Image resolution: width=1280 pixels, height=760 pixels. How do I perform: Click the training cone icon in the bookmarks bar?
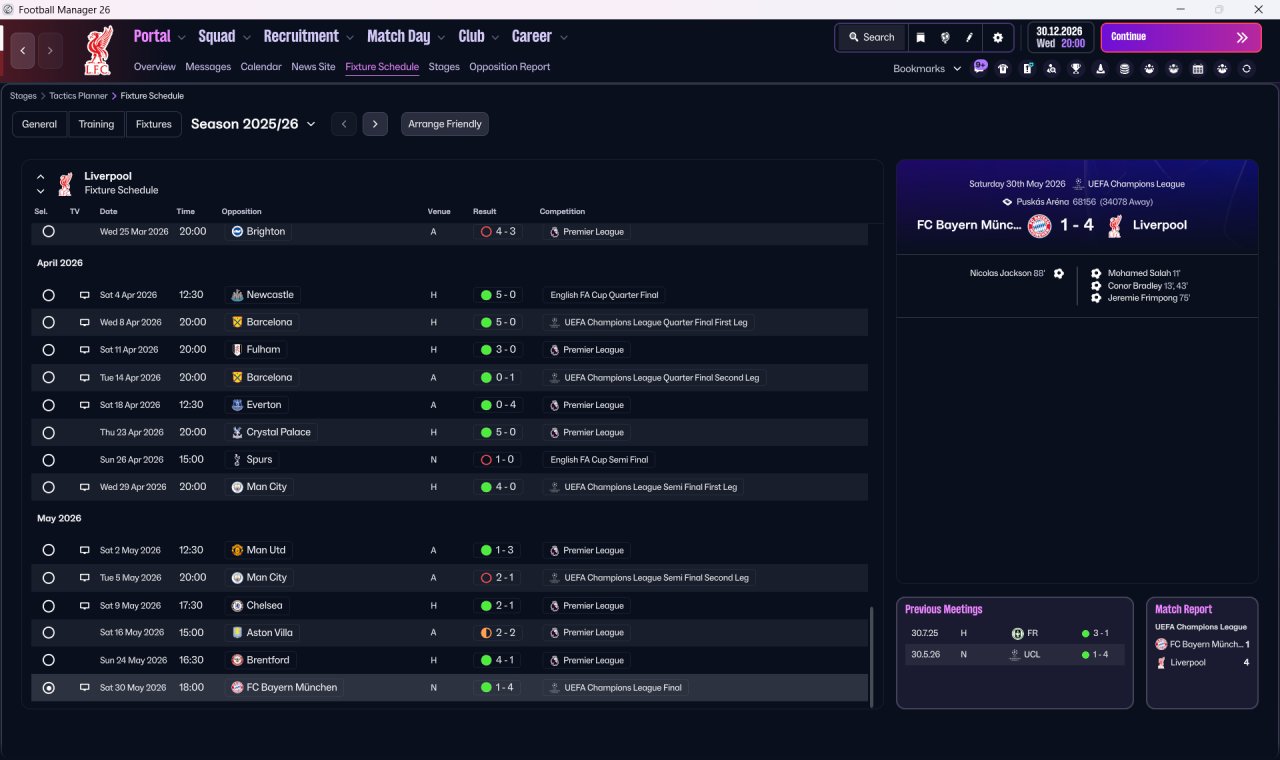click(1100, 69)
